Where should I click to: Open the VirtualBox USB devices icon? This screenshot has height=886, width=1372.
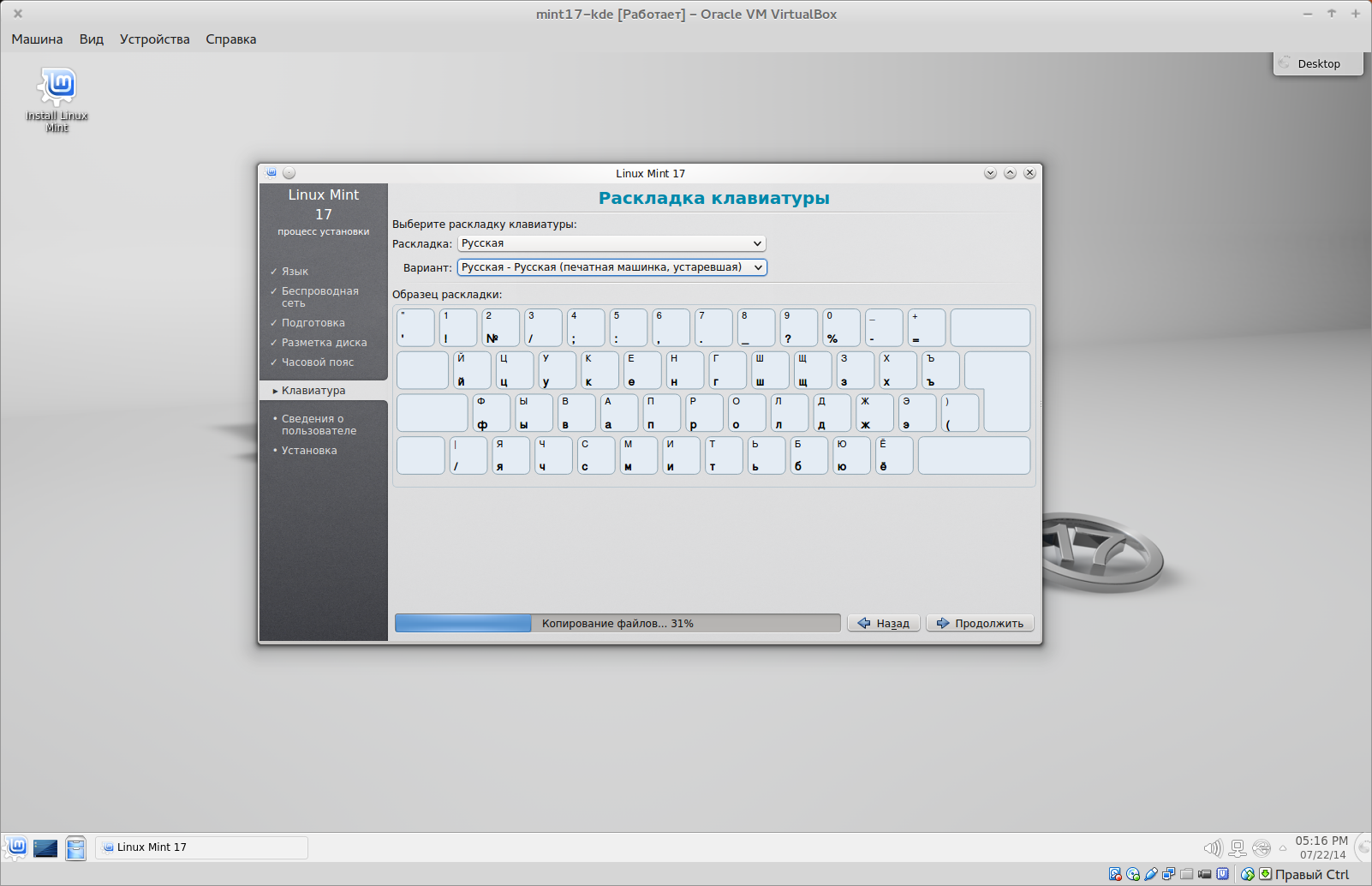tap(1150, 874)
